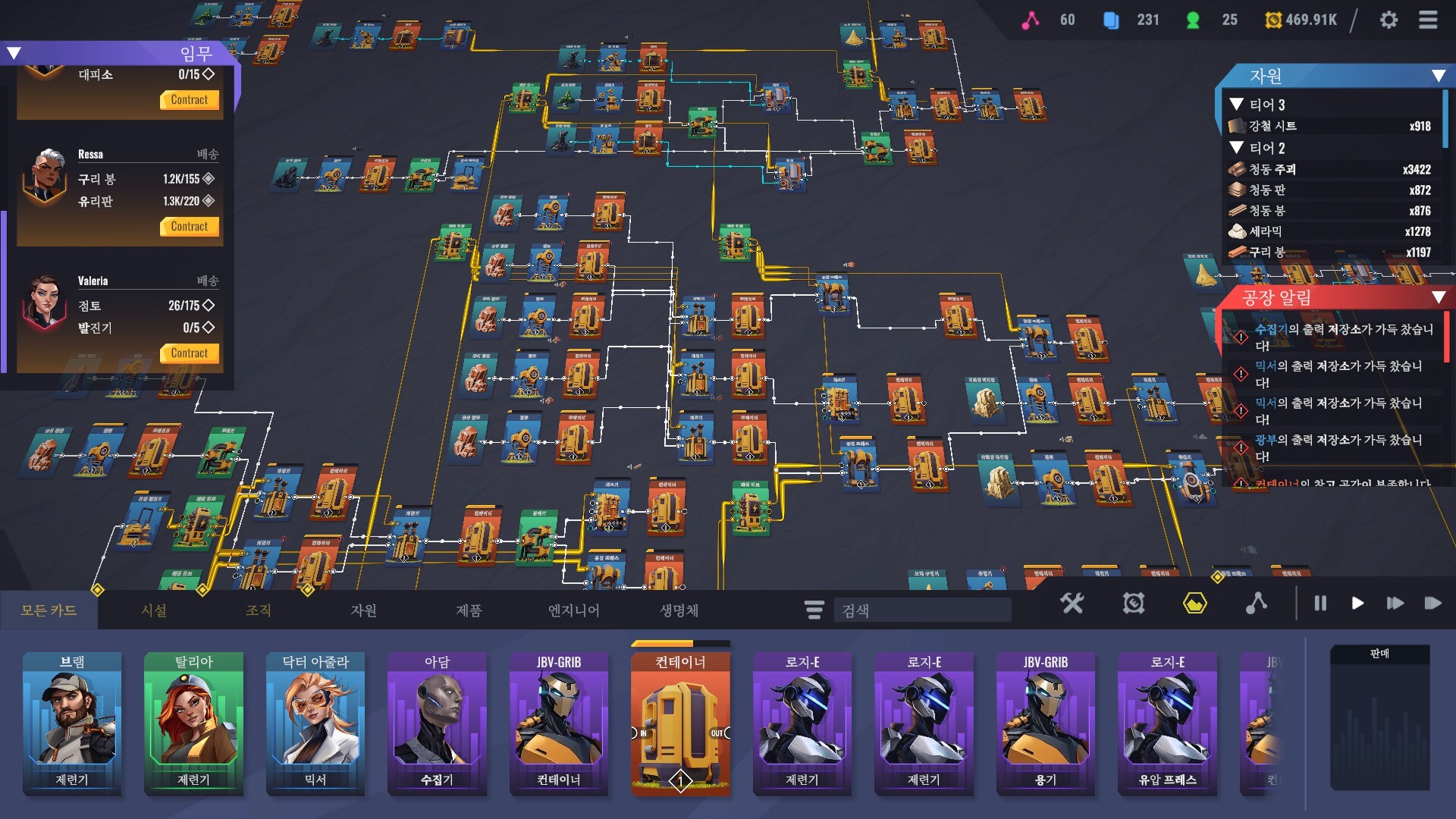
Task: Collapse the 자원 resources panel
Action: click(x=1438, y=76)
